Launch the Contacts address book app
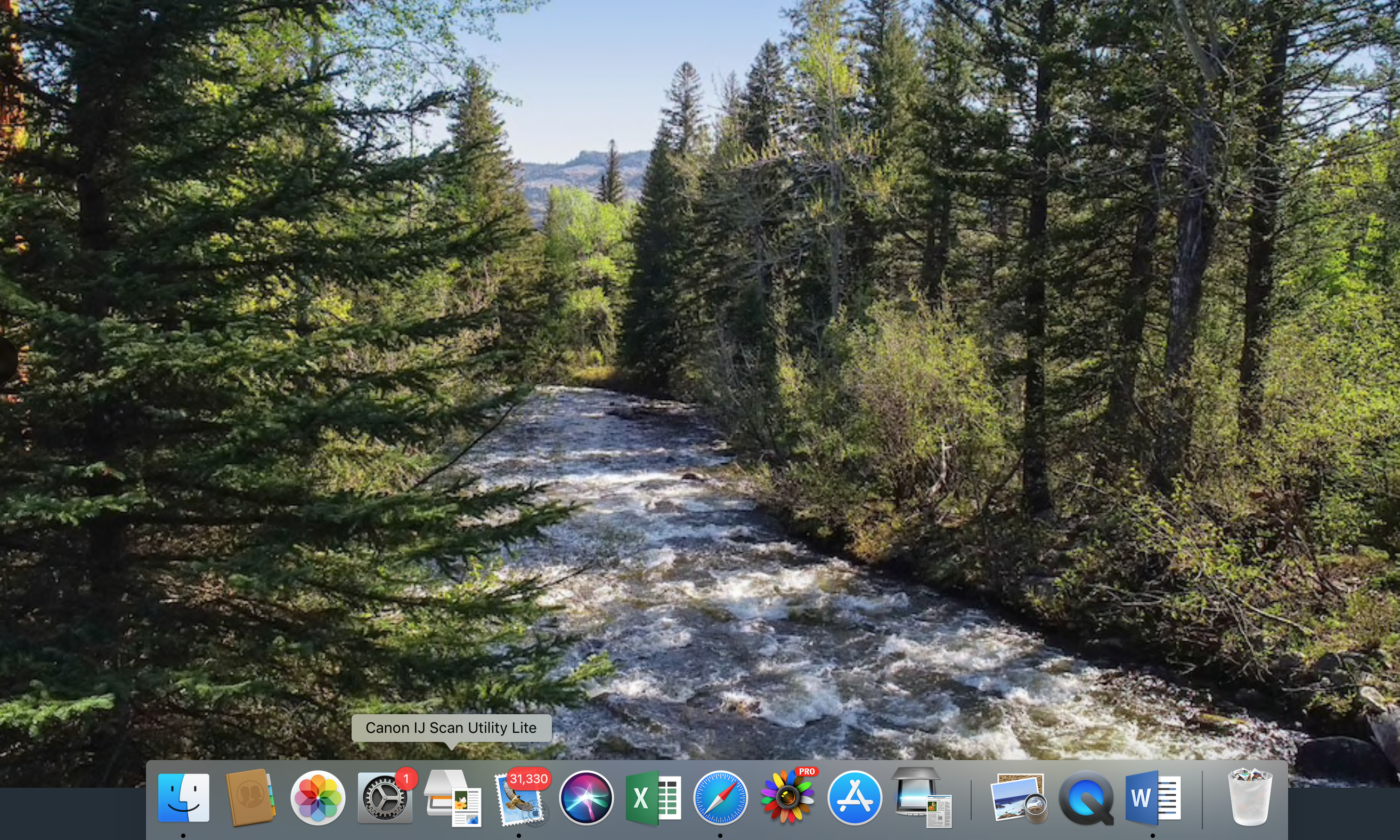 point(250,797)
